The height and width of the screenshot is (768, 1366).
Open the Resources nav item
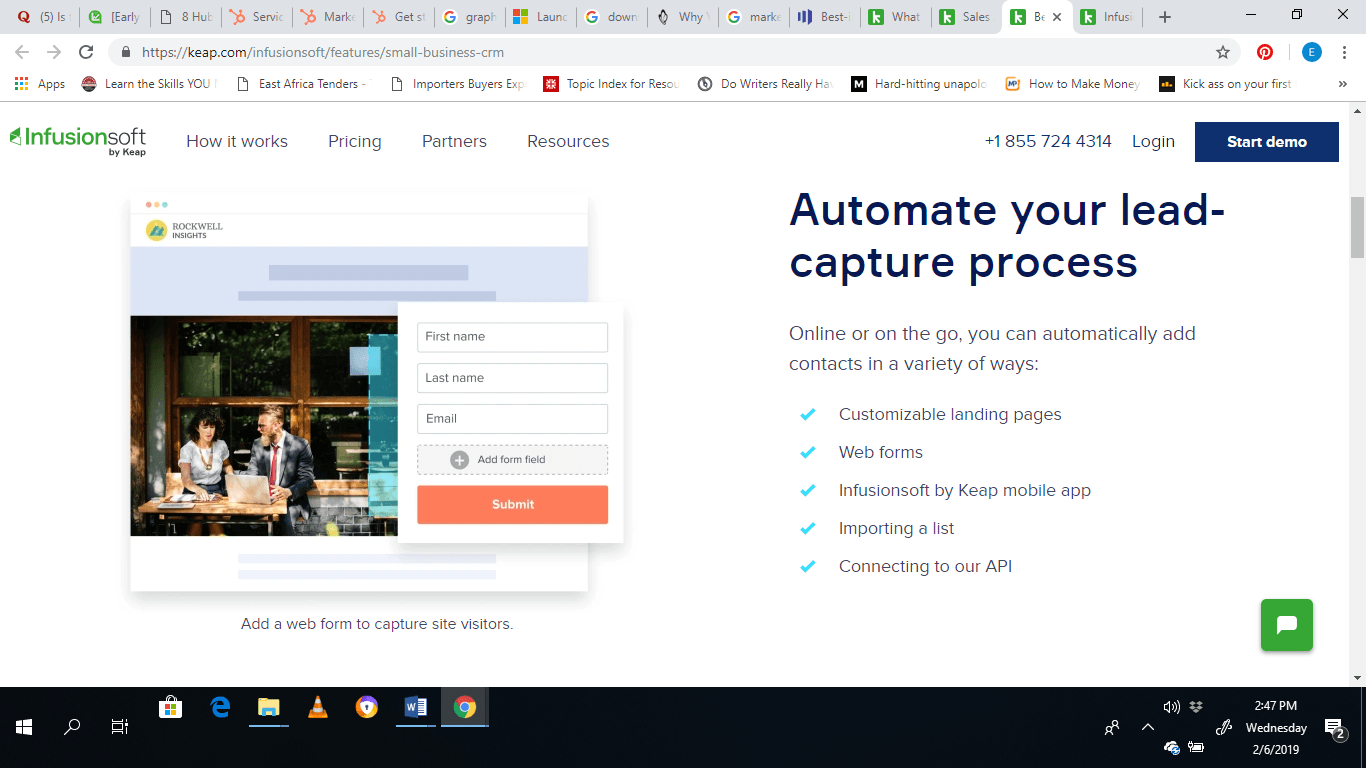point(568,142)
